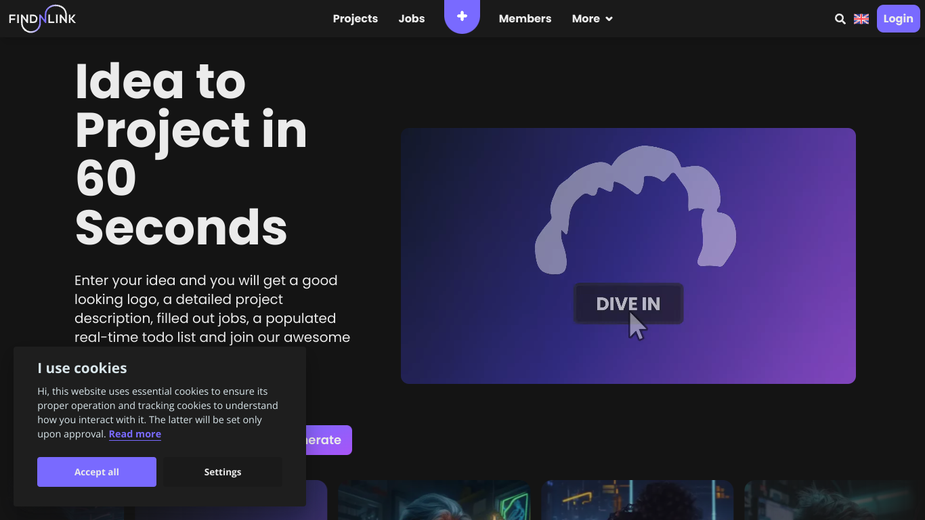
Task: Click the purple gradient hero animation
Action: pyautogui.click(x=628, y=256)
